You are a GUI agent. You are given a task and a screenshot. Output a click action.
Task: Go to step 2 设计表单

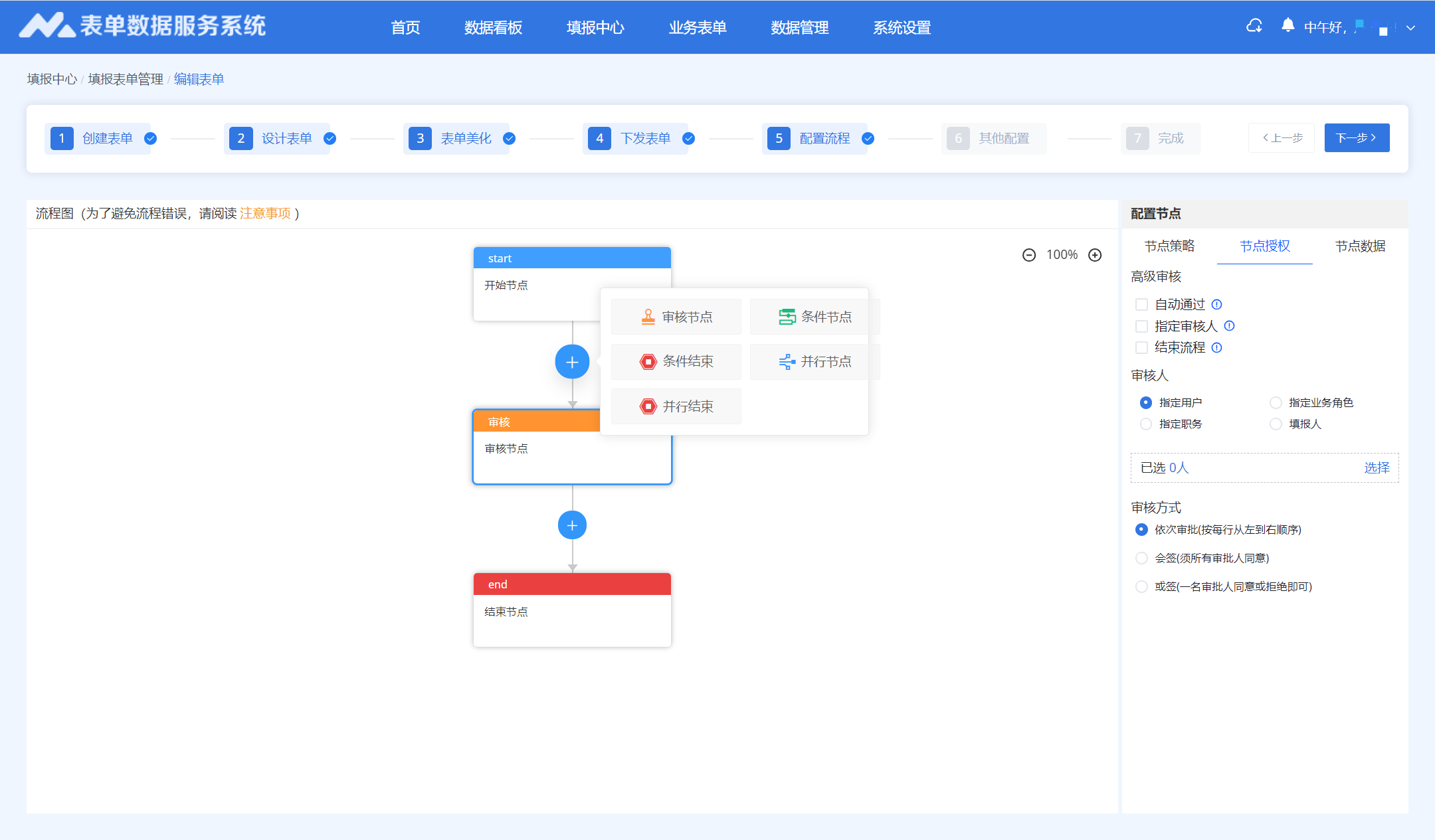click(x=277, y=138)
